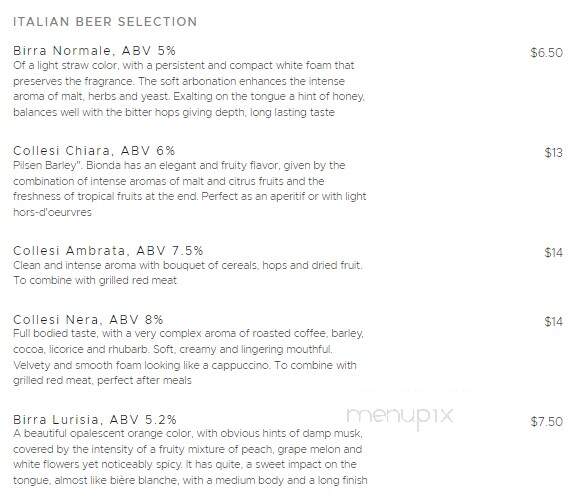Click the Birra Lurisia description paragraph
This screenshot has height=498, width=579.
190,457
